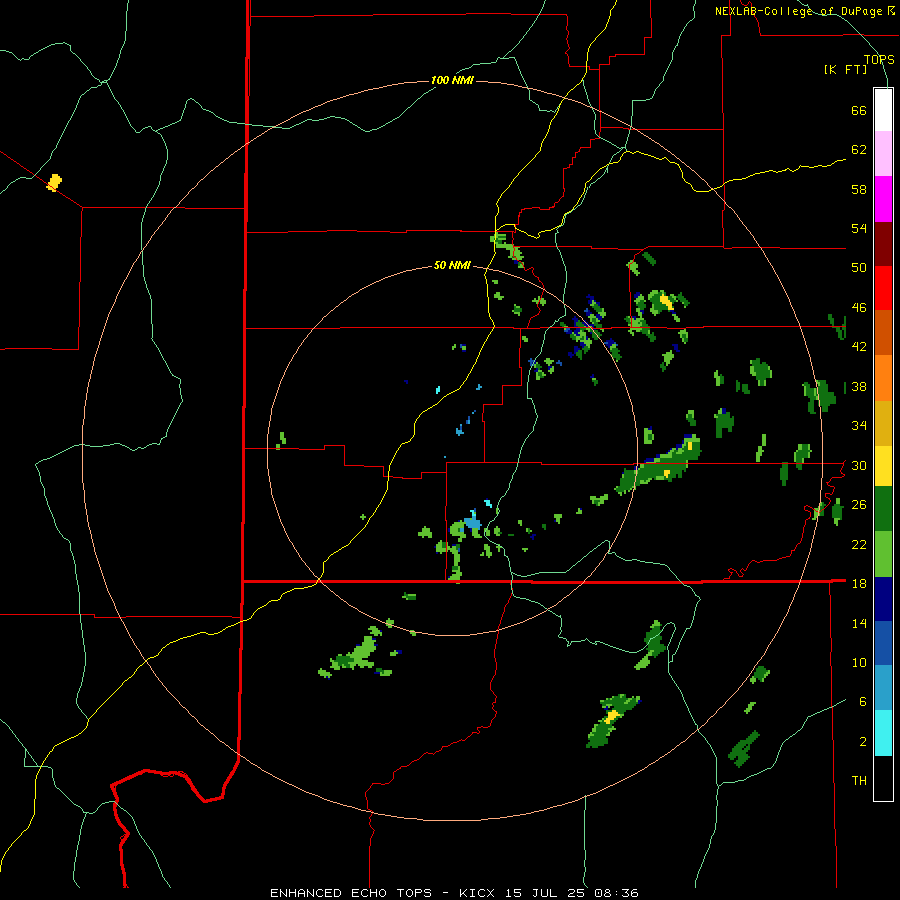900x900 pixels.
Task: Click the 42 legend value
Action: 859,347
